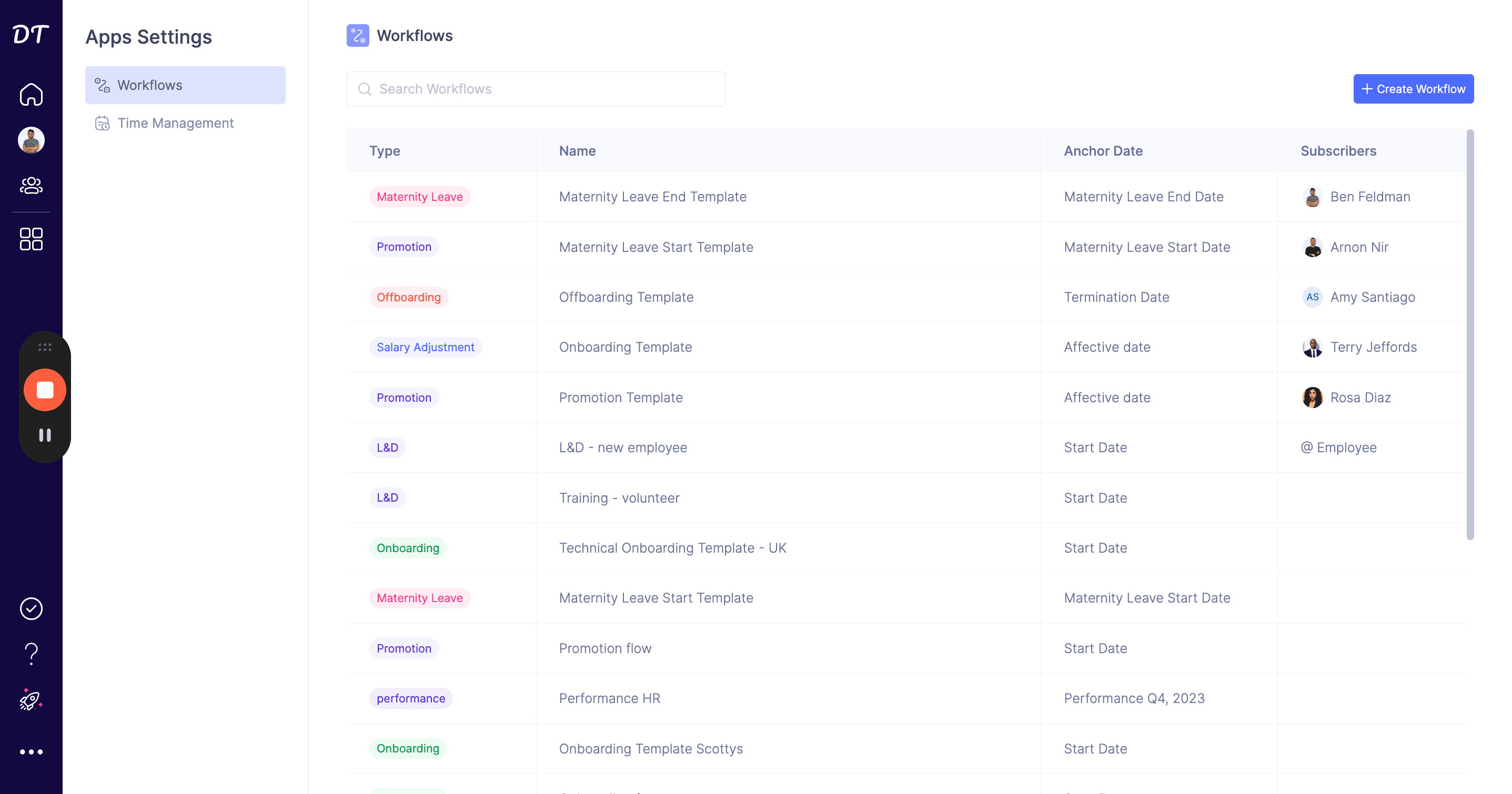Click the vertical scrollbar of the table
The height and width of the screenshot is (794, 1512).
(1470, 334)
